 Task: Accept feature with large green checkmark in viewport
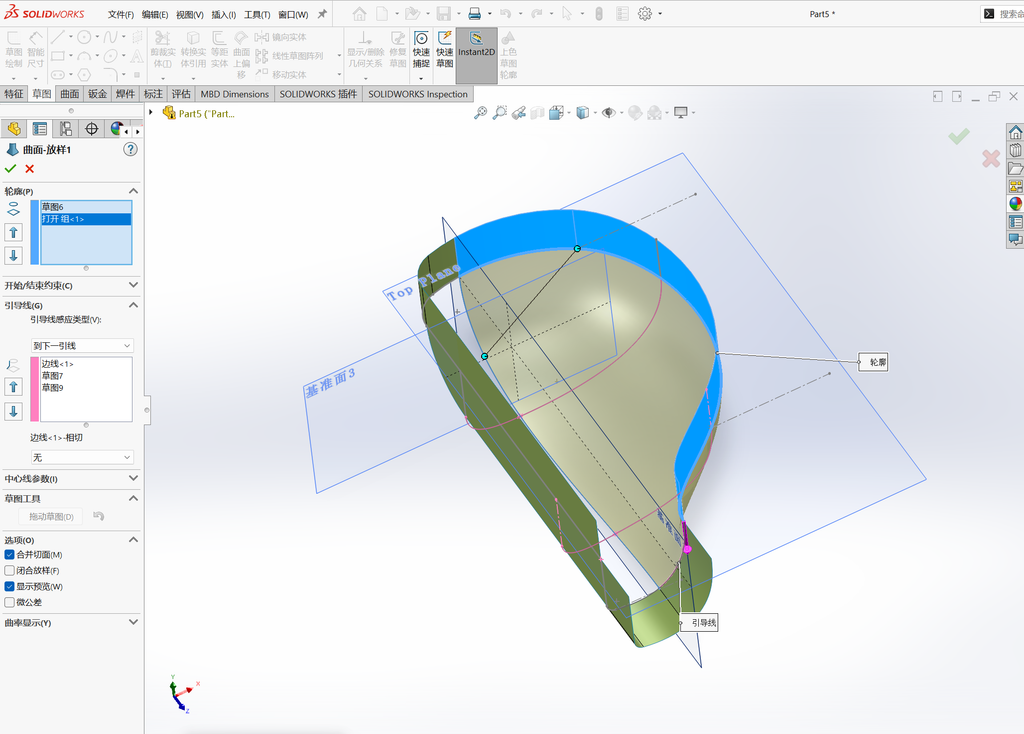click(x=959, y=136)
